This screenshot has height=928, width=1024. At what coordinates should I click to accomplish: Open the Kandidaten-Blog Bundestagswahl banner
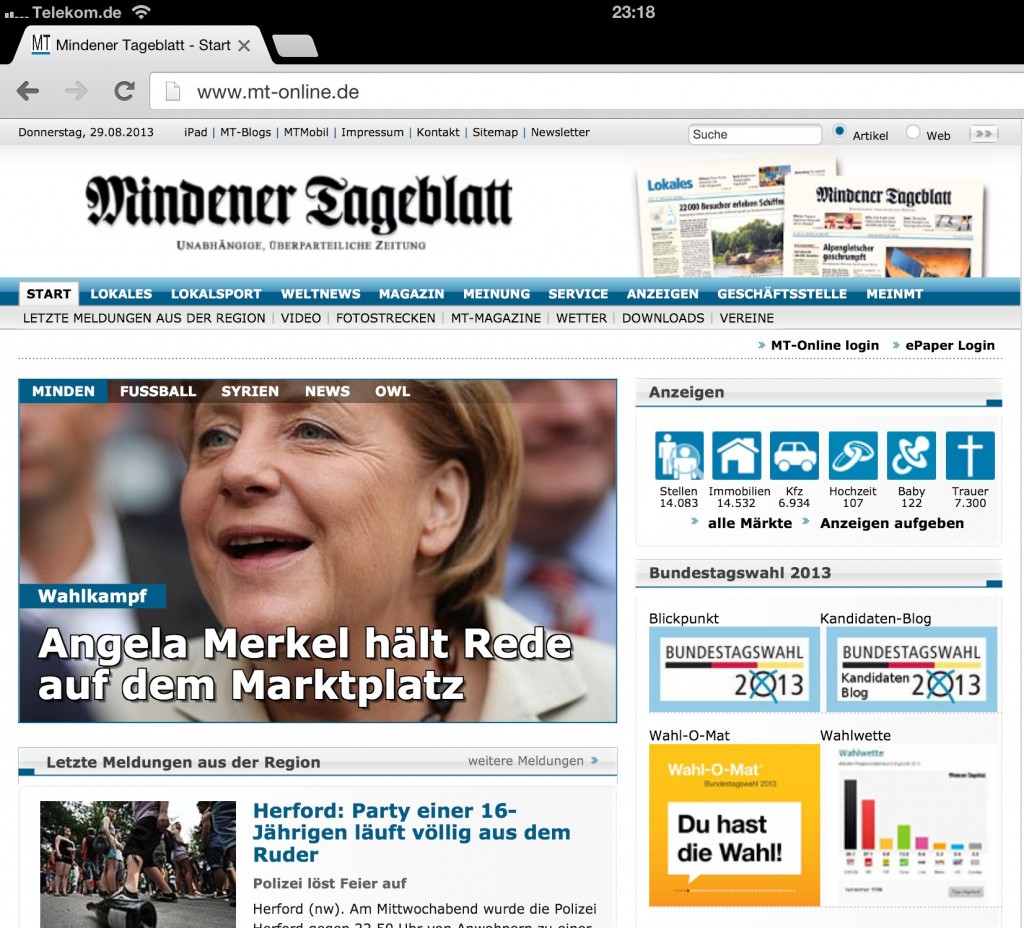coord(911,669)
